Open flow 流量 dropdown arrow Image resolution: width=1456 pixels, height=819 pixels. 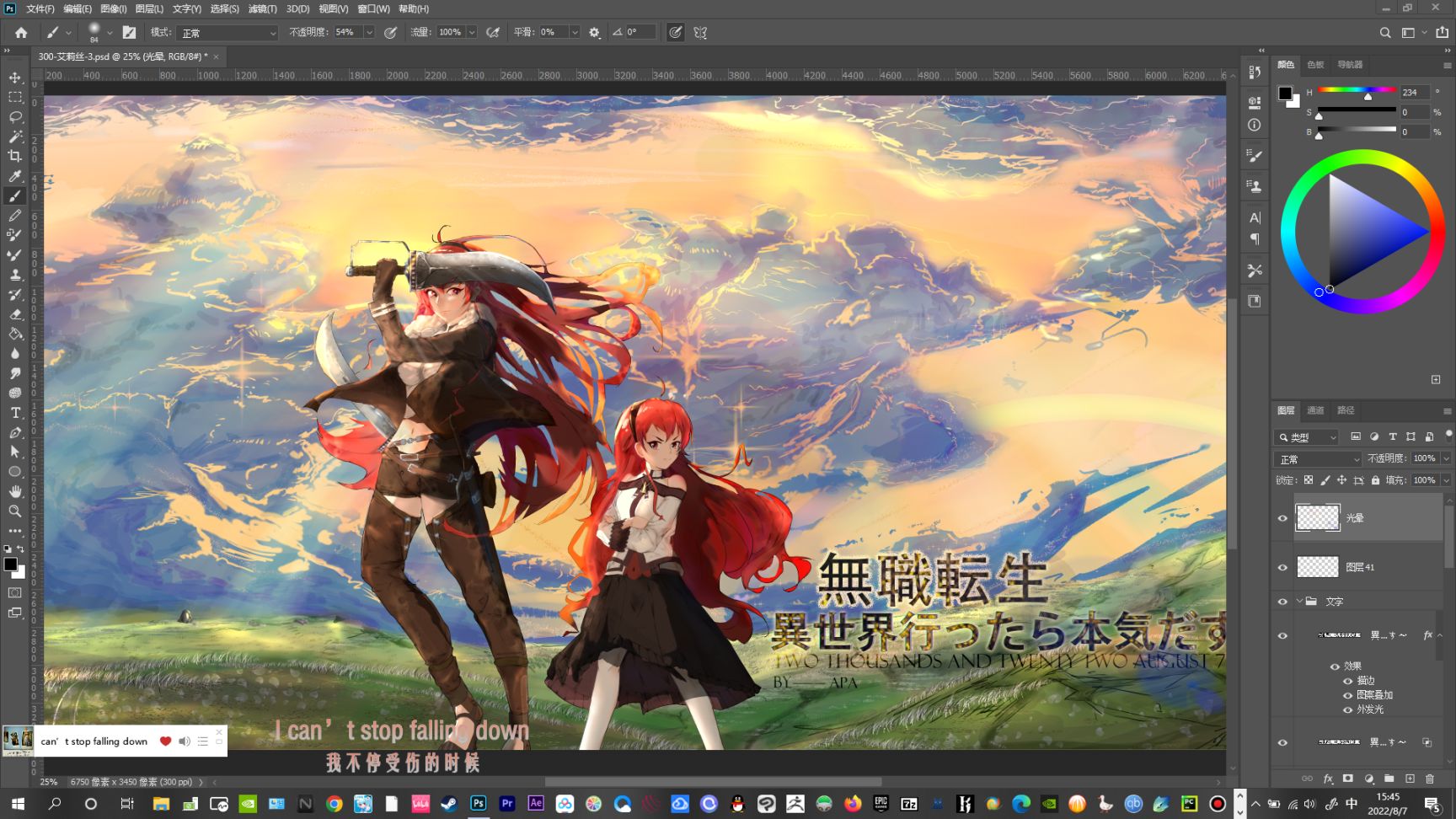(x=472, y=33)
